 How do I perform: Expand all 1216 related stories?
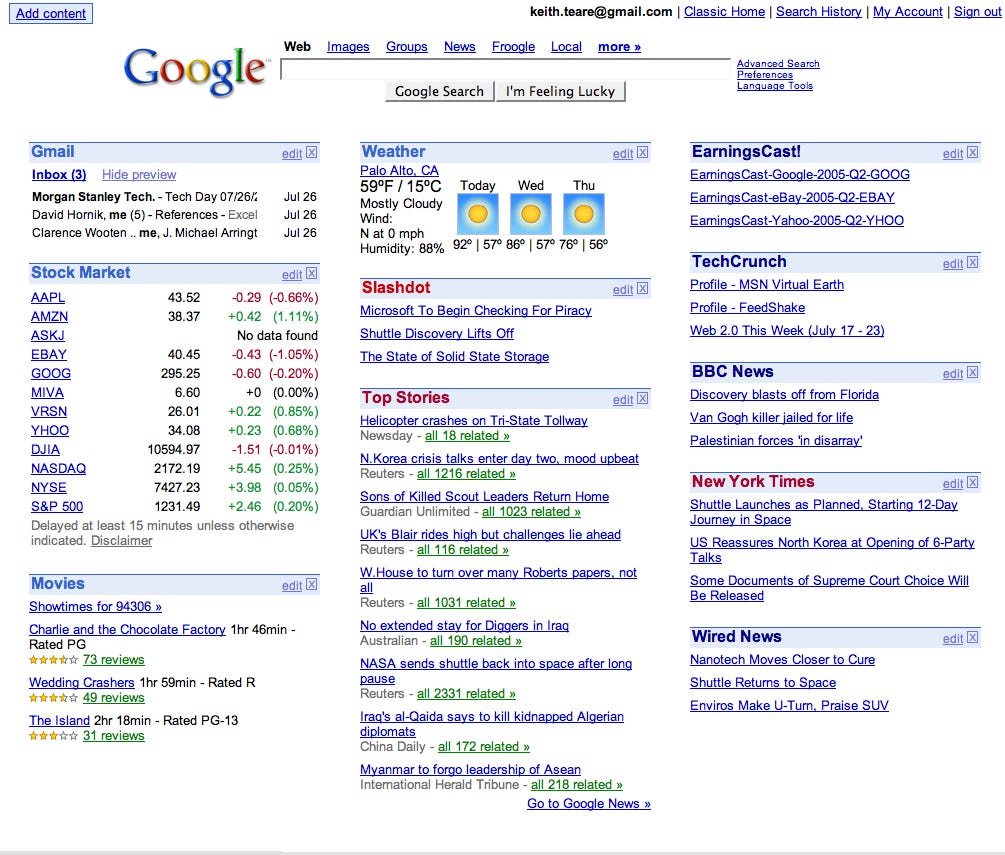(x=467, y=474)
